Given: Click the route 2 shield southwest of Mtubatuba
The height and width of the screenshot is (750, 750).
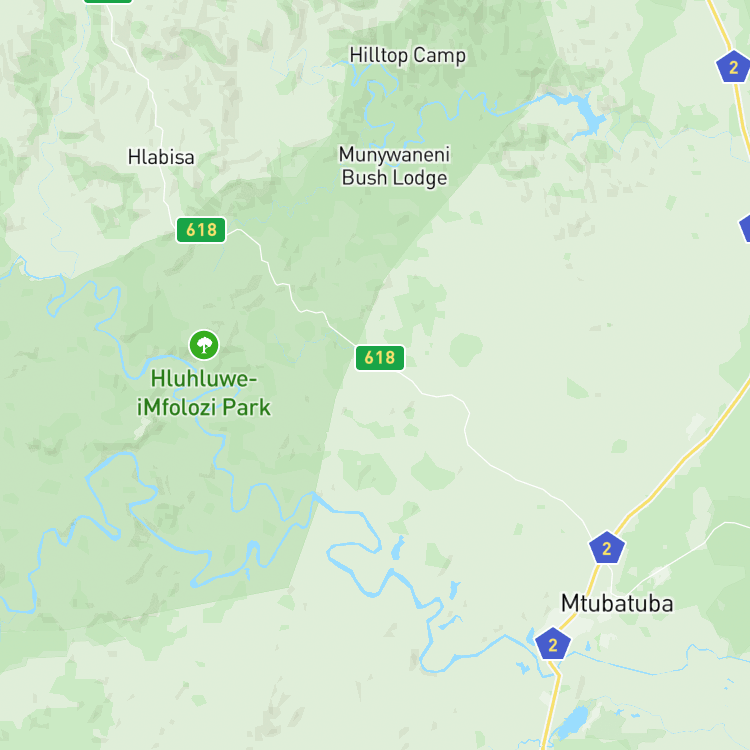Looking at the screenshot, I should (552, 644).
